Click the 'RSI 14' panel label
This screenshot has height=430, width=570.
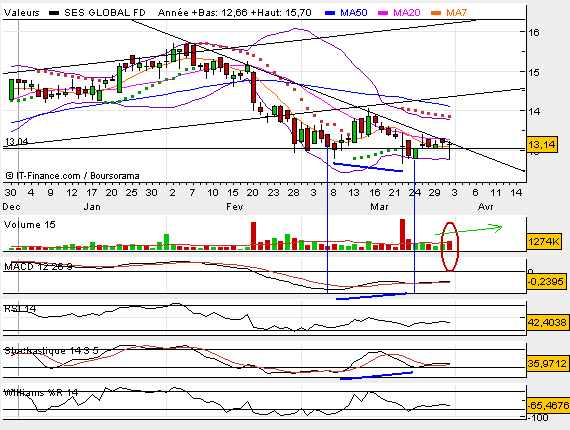(20, 309)
